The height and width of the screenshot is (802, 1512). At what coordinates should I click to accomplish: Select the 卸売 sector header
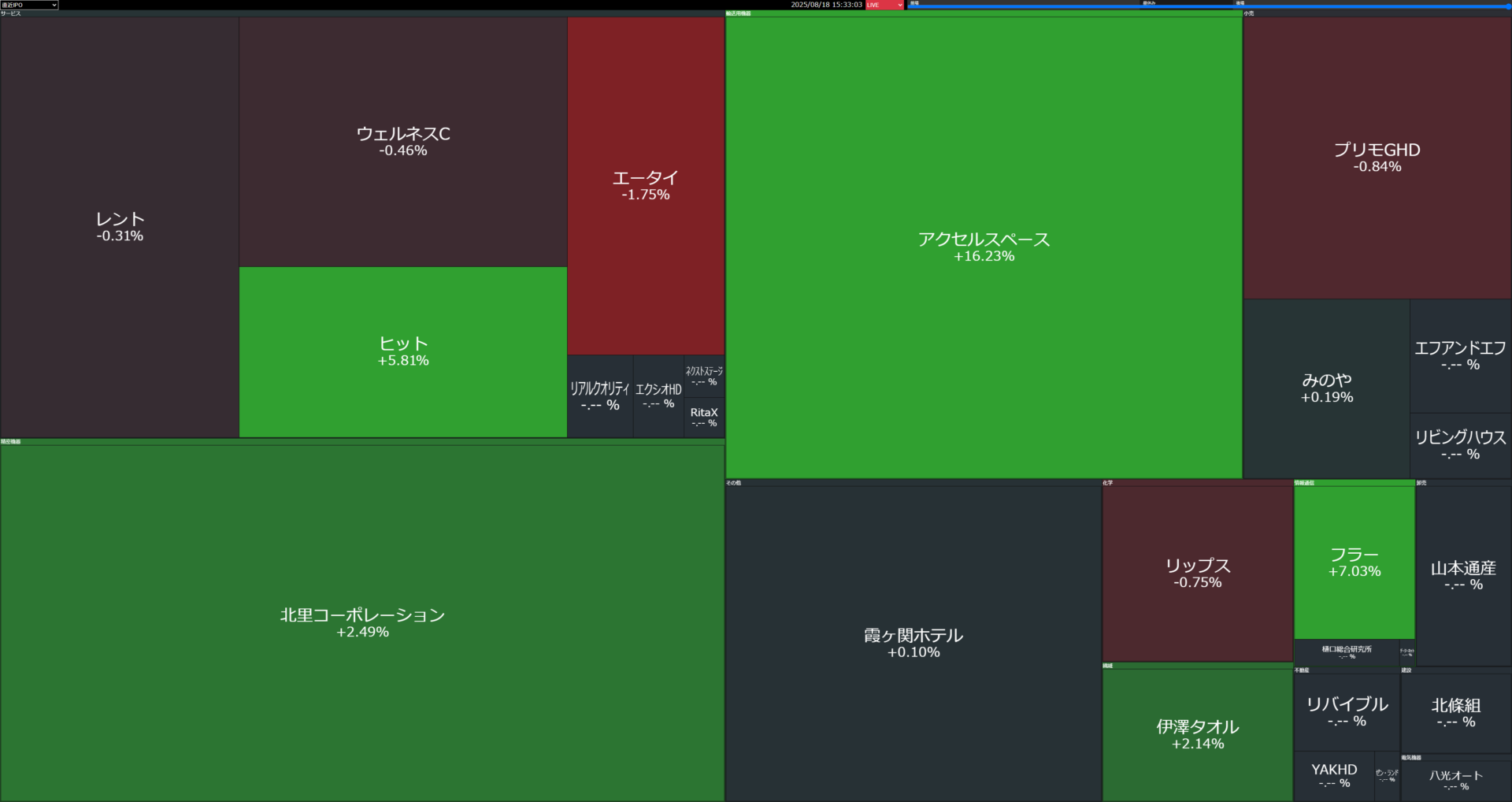click(x=1463, y=483)
